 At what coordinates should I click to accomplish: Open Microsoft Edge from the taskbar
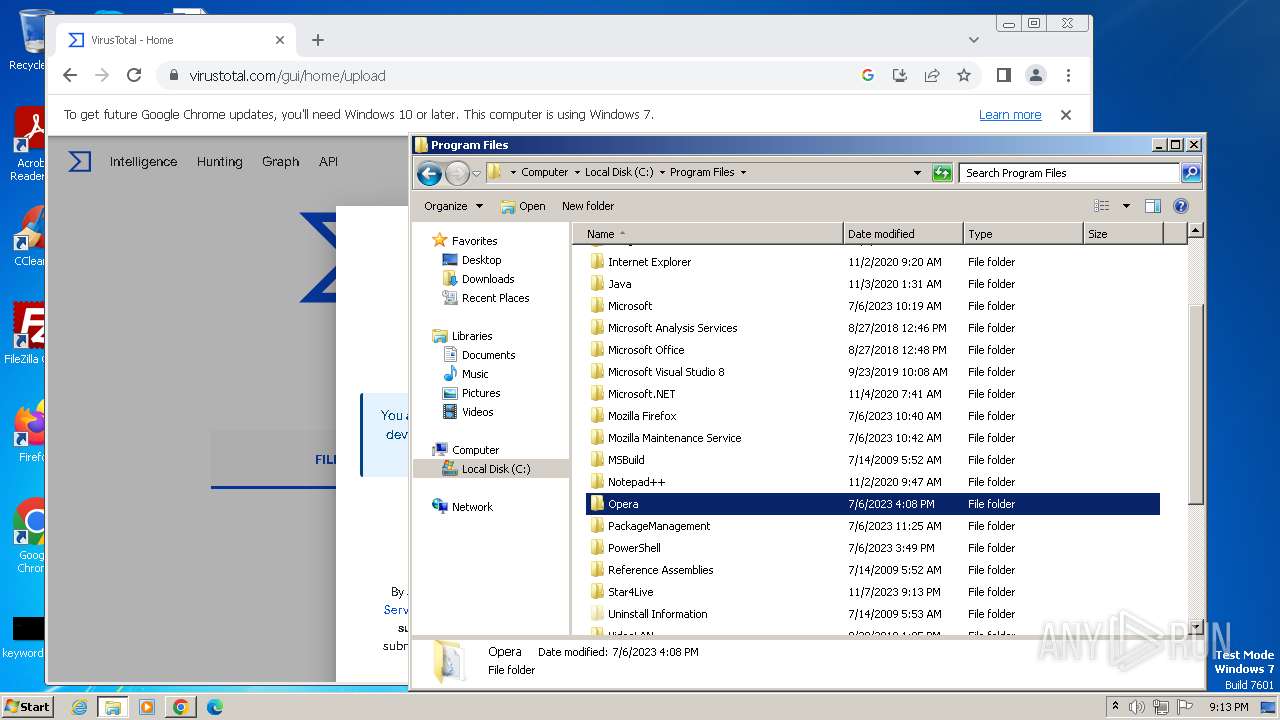click(214, 707)
